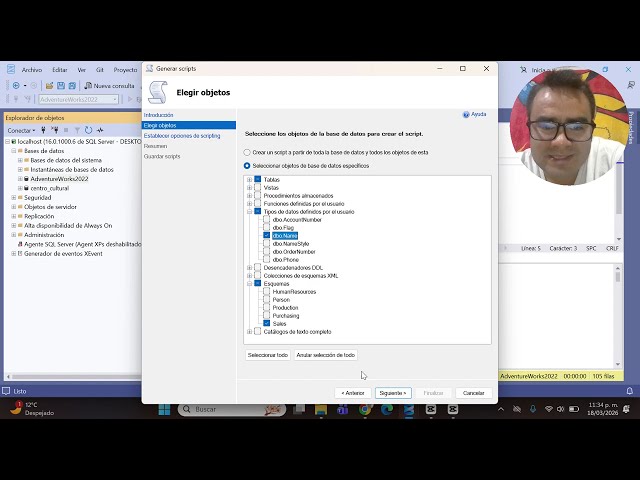The image size is (640, 480).
Task: Click the Cancelar button
Action: [473, 393]
